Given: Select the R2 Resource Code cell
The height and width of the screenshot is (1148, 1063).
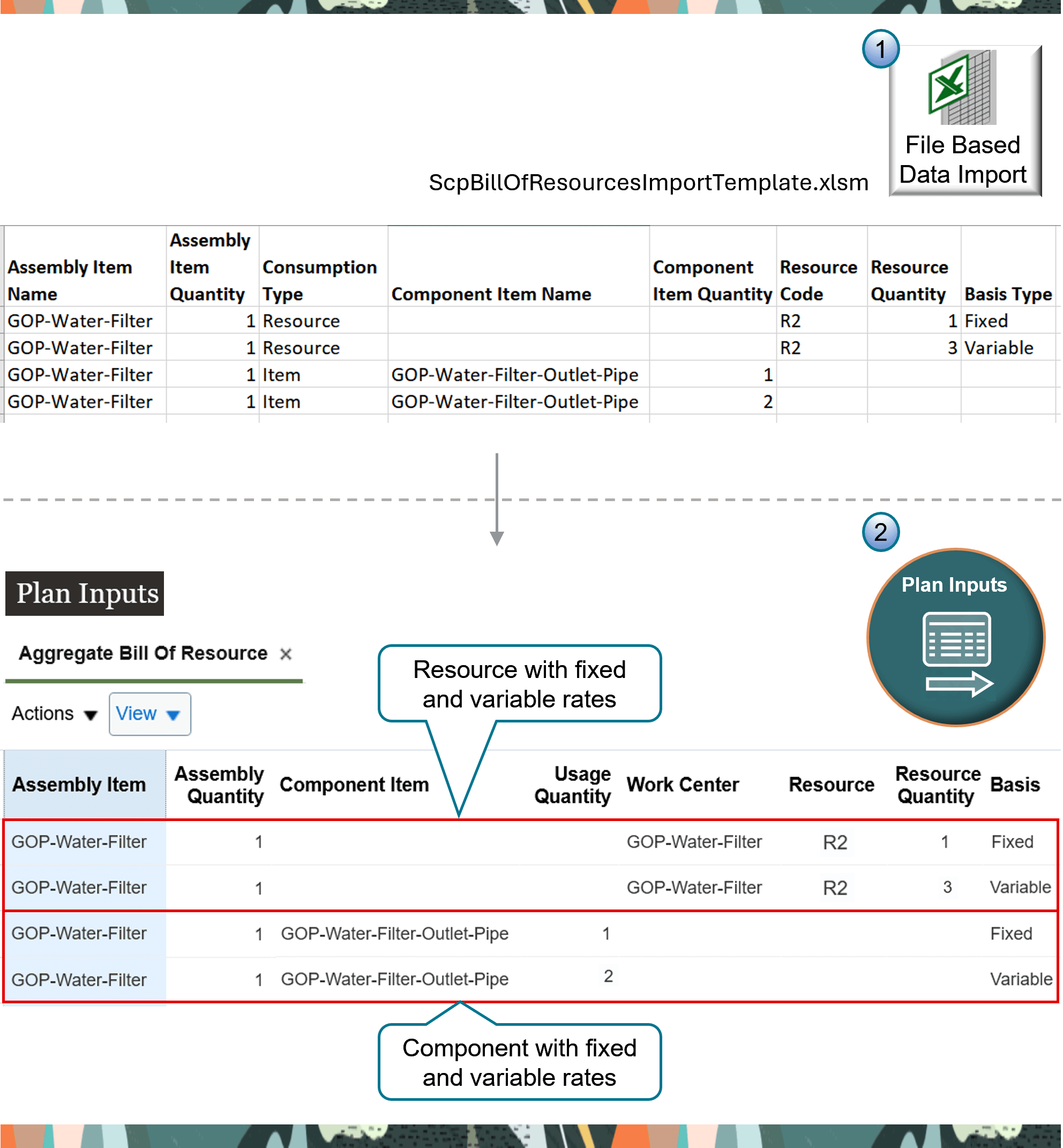Looking at the screenshot, I should pyautogui.click(x=791, y=320).
